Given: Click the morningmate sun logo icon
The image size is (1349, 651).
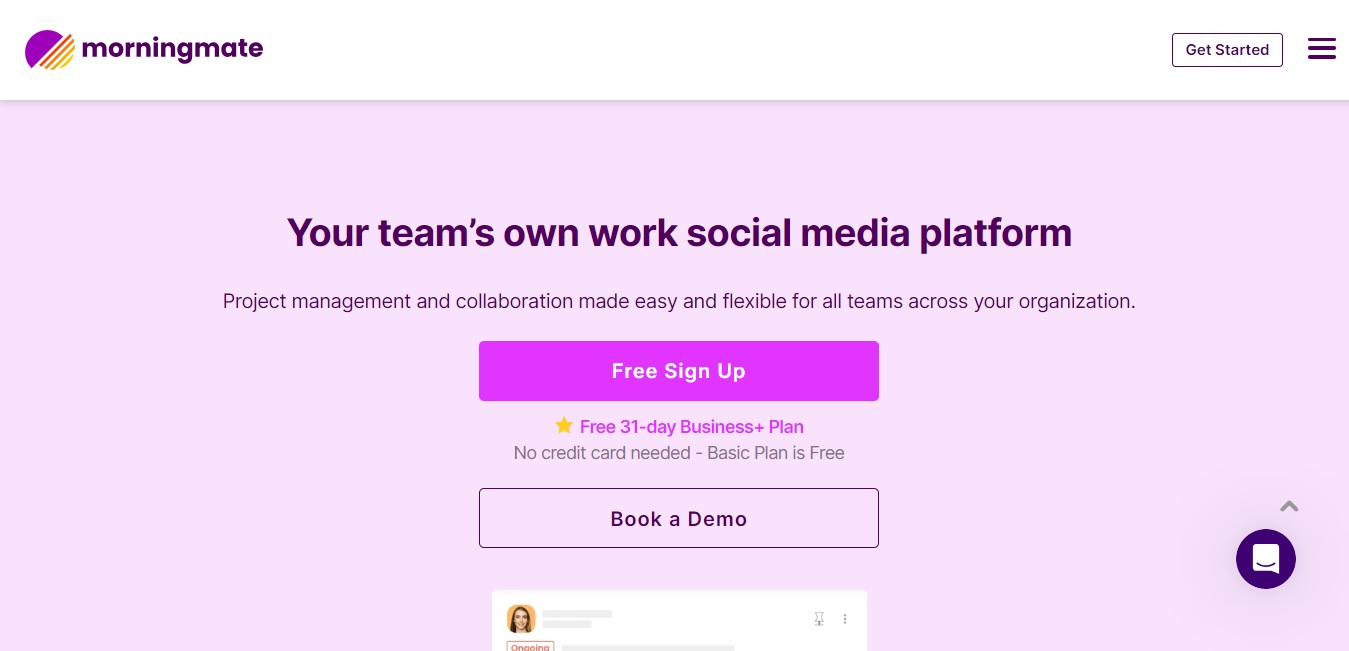Looking at the screenshot, I should click(x=50, y=49).
